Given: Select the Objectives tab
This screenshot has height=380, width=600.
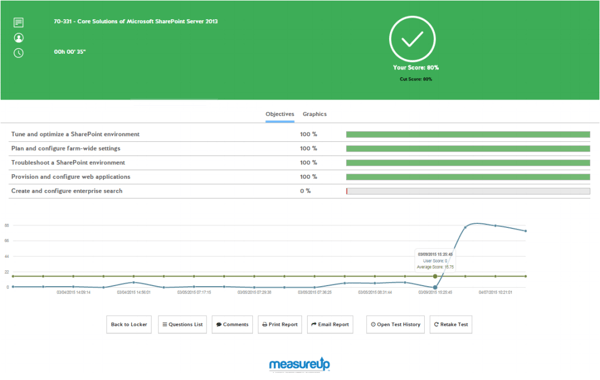Looking at the screenshot, I should [x=280, y=114].
